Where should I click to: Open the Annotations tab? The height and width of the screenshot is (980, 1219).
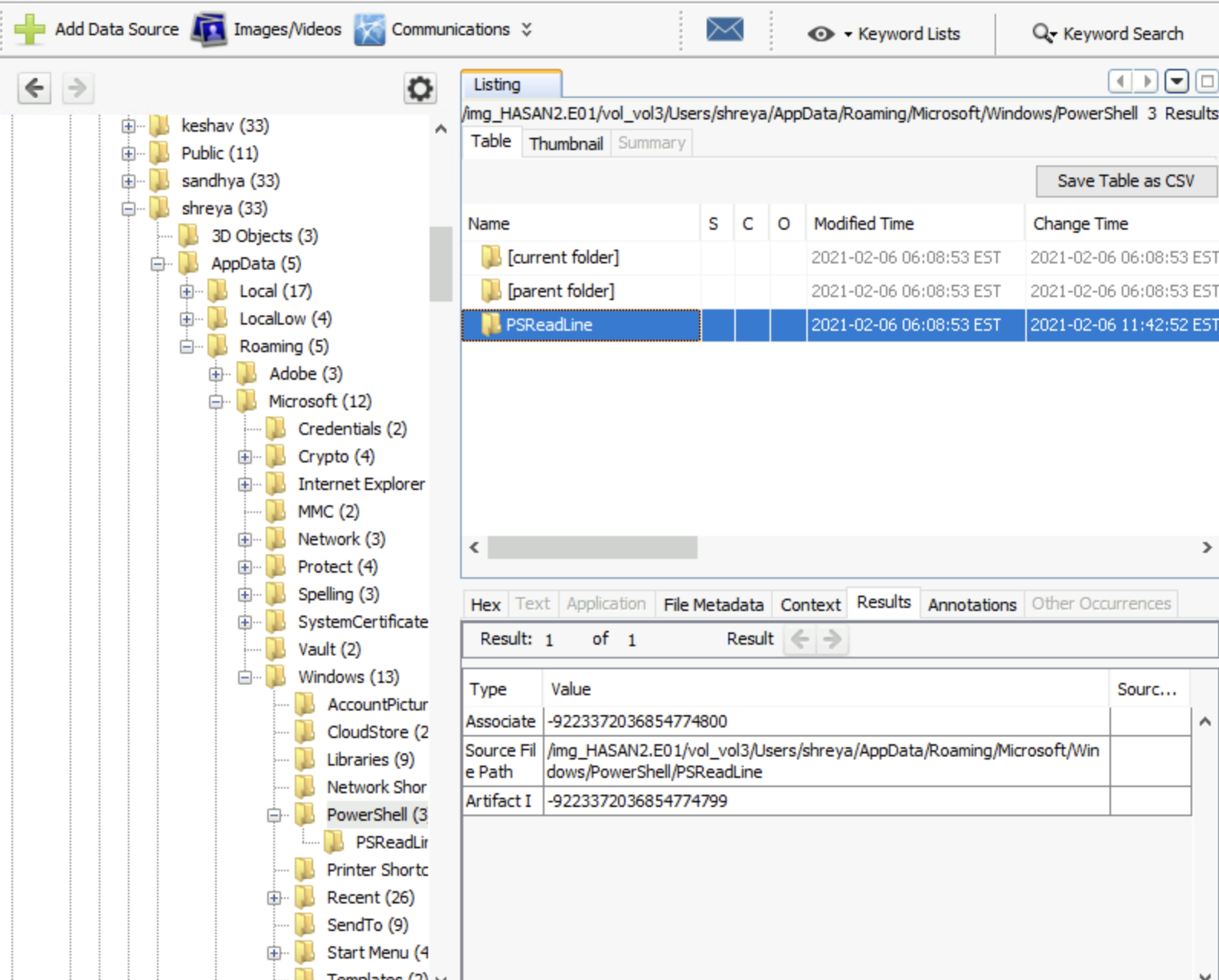pyautogui.click(x=972, y=604)
